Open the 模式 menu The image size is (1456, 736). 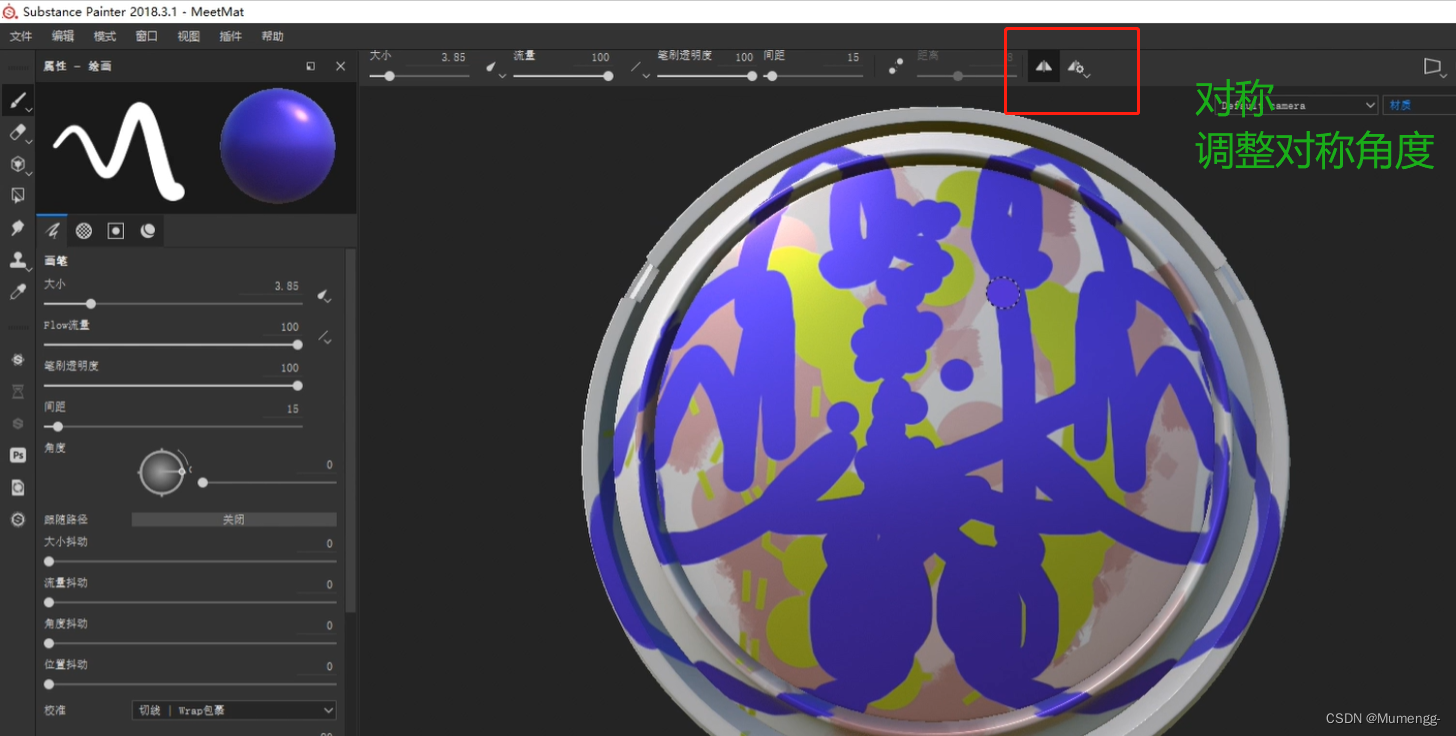[105, 36]
